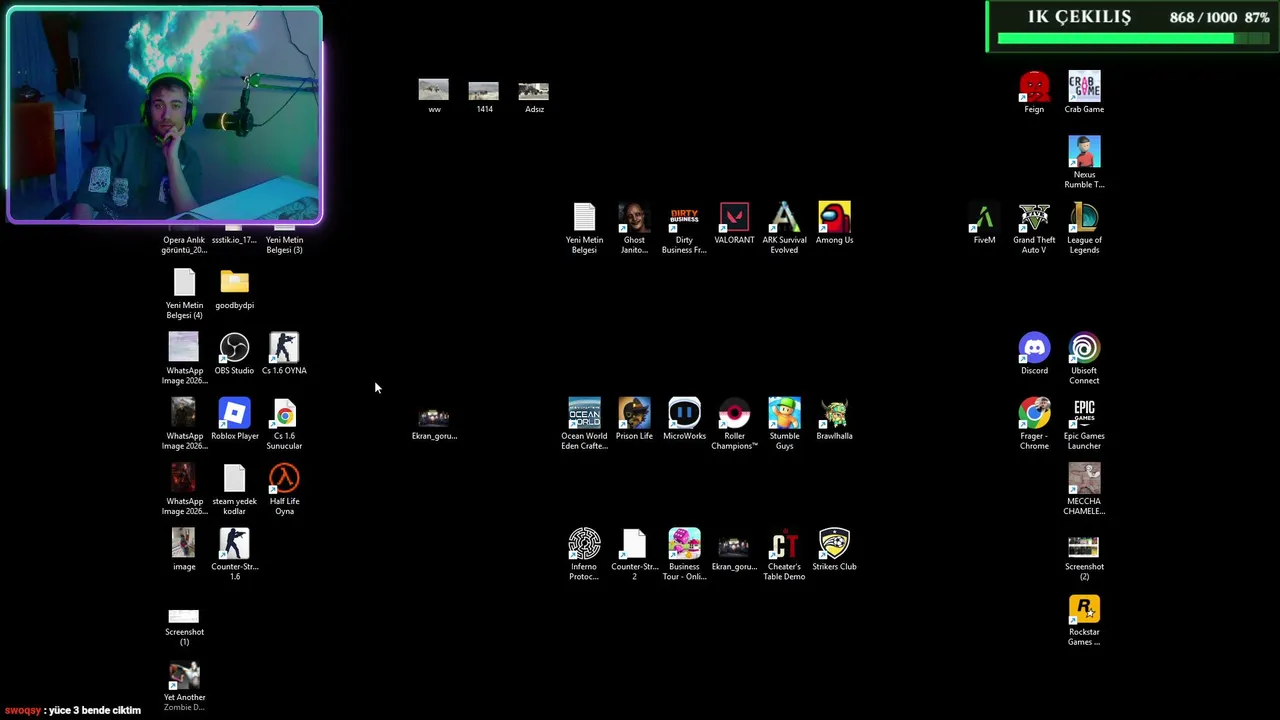Select the ARK Survival Evolved icon
Screen dimensions: 1280x720
(784, 218)
